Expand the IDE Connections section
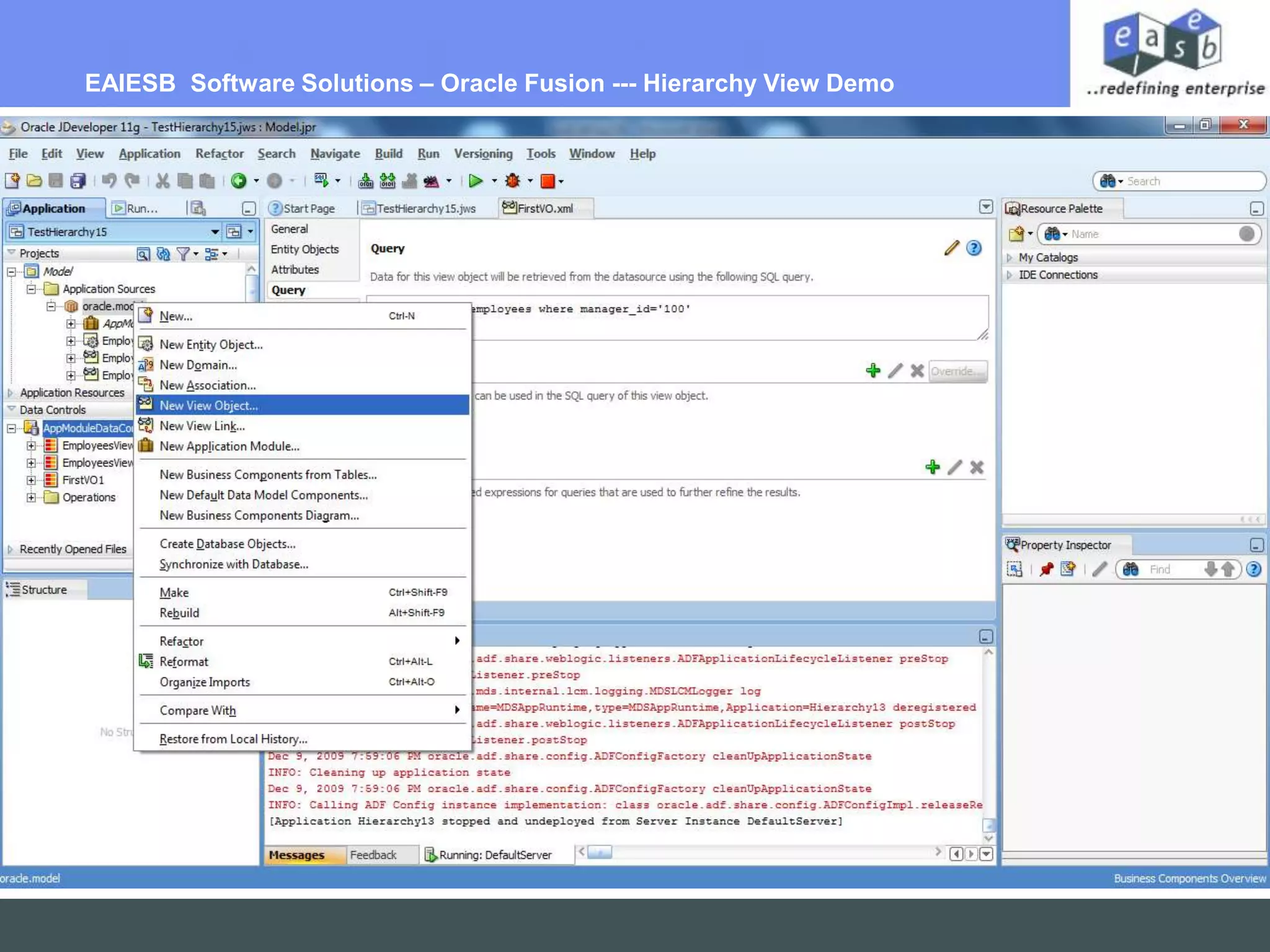 tap(1010, 275)
